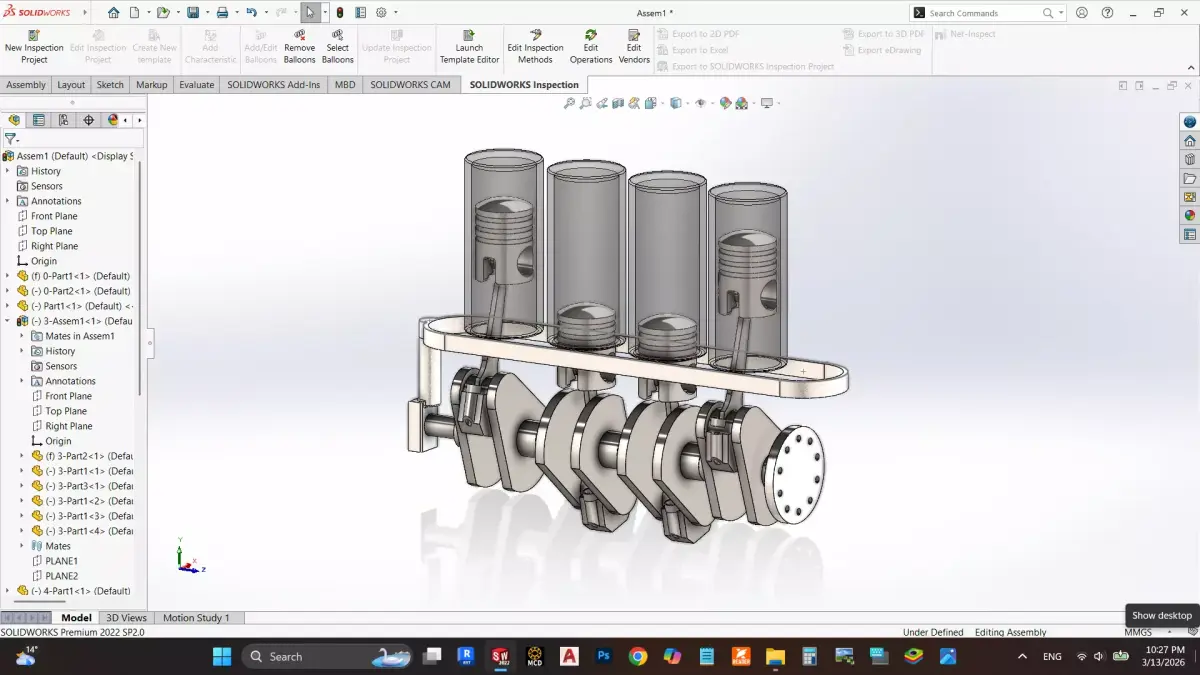Click DimXpertManager crosshair tab icon
The image size is (1200, 675).
(x=88, y=120)
